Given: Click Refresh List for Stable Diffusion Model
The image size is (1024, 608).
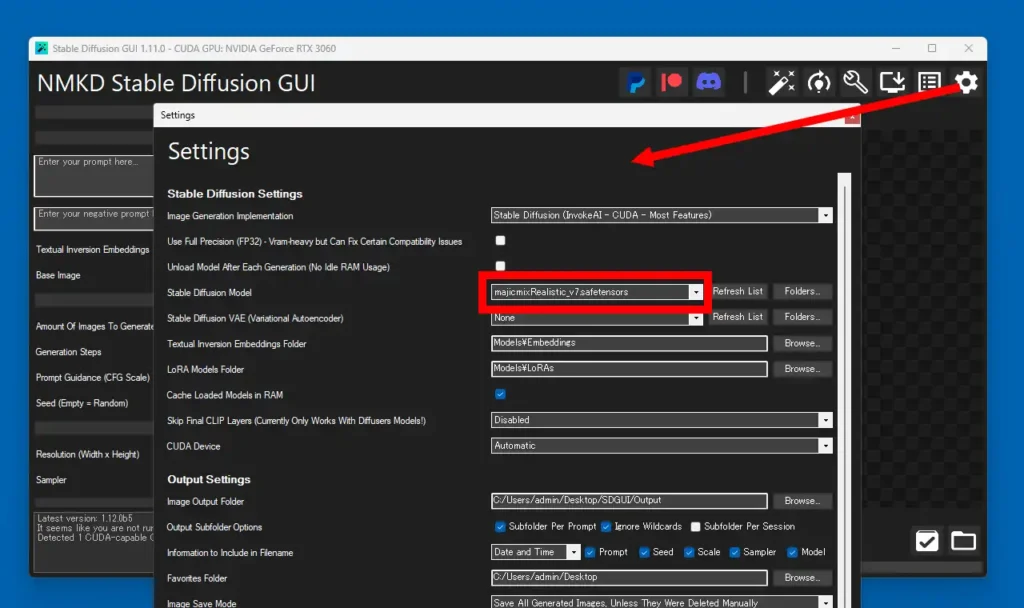Looking at the screenshot, I should [737, 291].
